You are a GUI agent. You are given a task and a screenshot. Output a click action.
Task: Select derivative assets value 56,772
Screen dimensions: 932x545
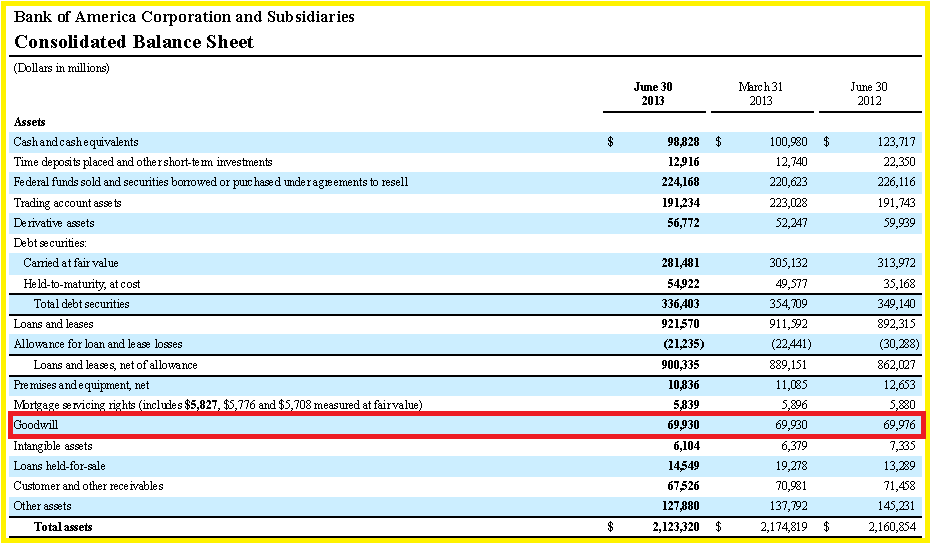click(684, 223)
